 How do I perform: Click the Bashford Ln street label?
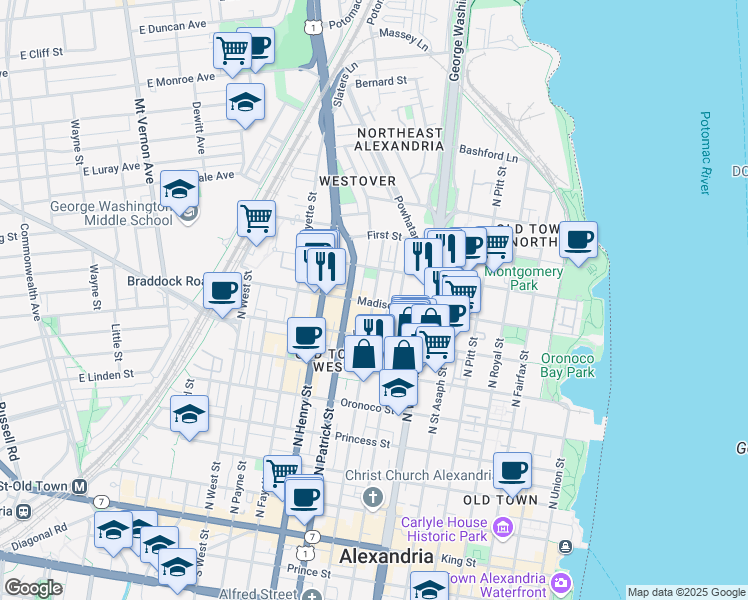(x=488, y=154)
